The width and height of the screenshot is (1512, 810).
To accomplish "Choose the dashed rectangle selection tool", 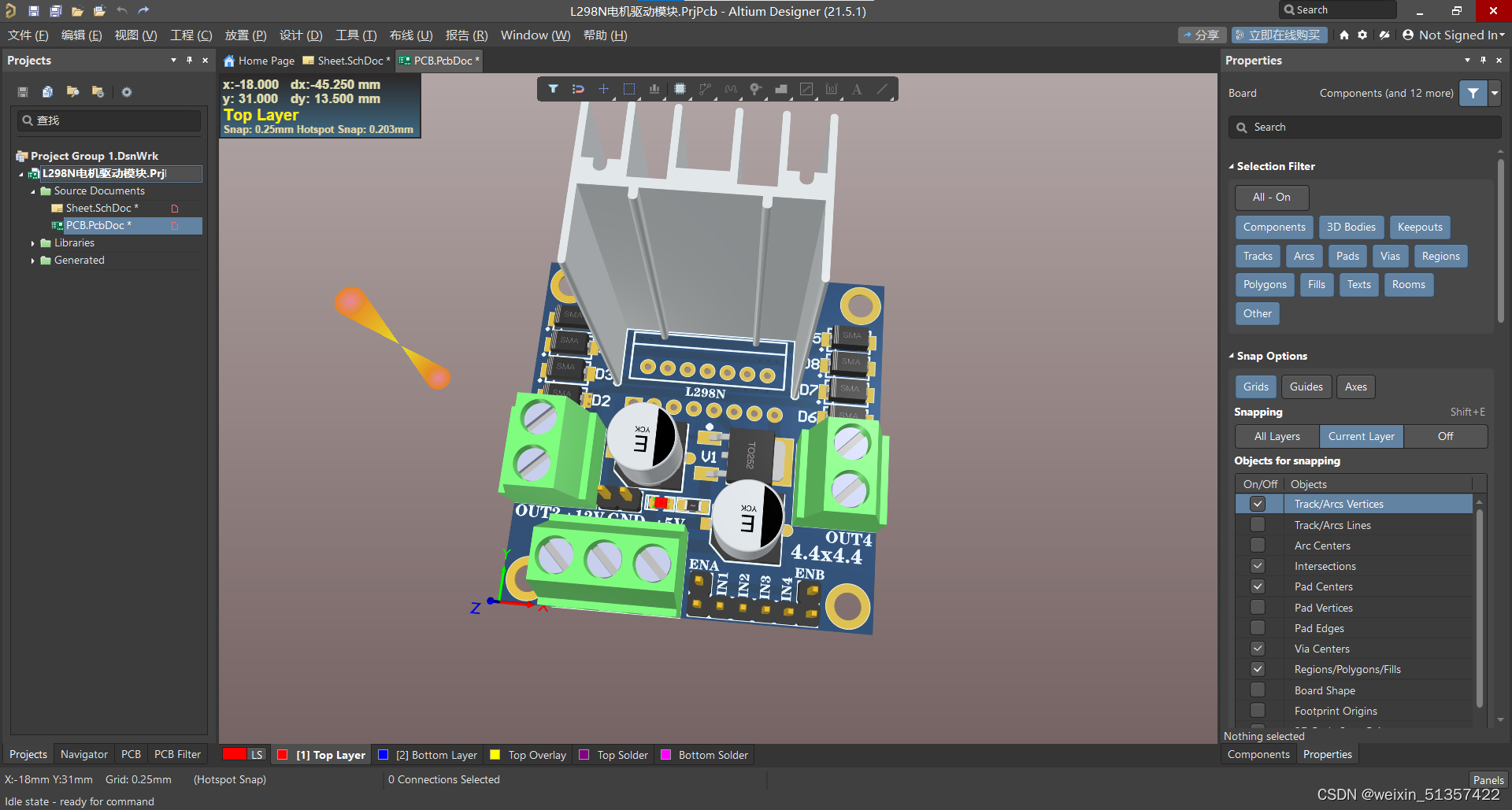I will pos(629,89).
